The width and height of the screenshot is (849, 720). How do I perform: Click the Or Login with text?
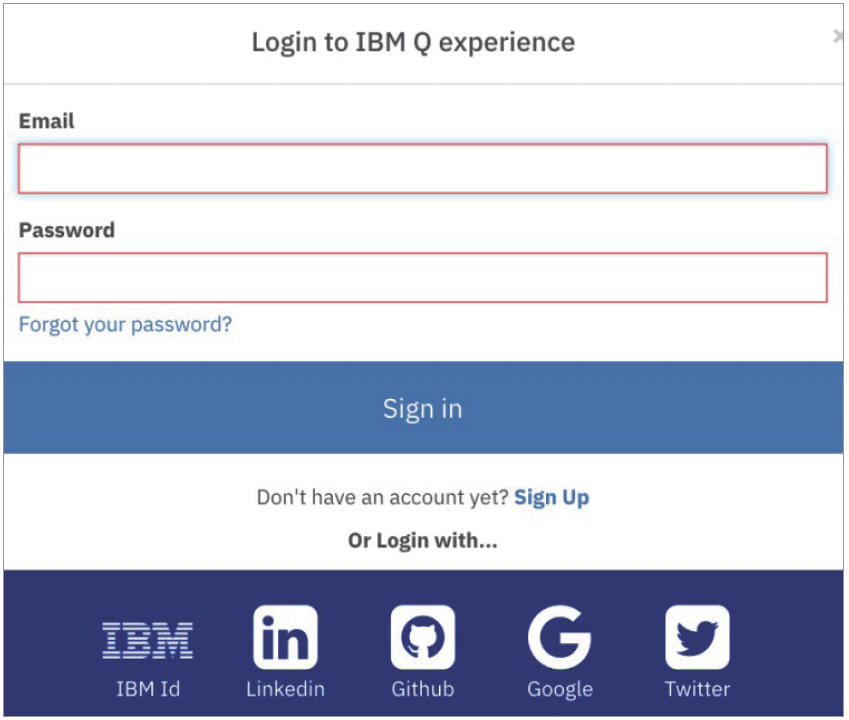(423, 541)
